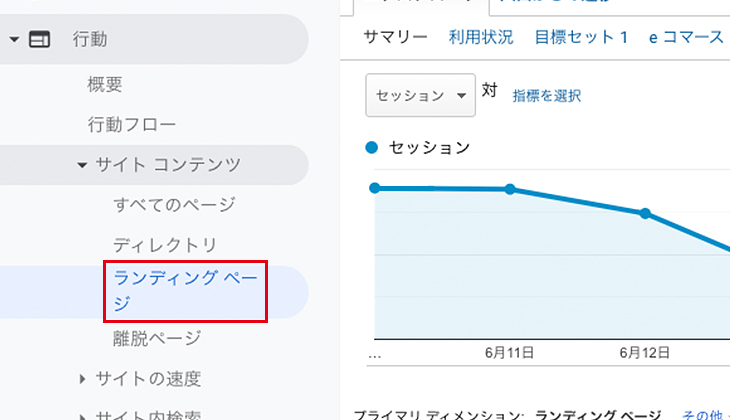Expand the サイトの速度 submenu

click(x=83, y=379)
